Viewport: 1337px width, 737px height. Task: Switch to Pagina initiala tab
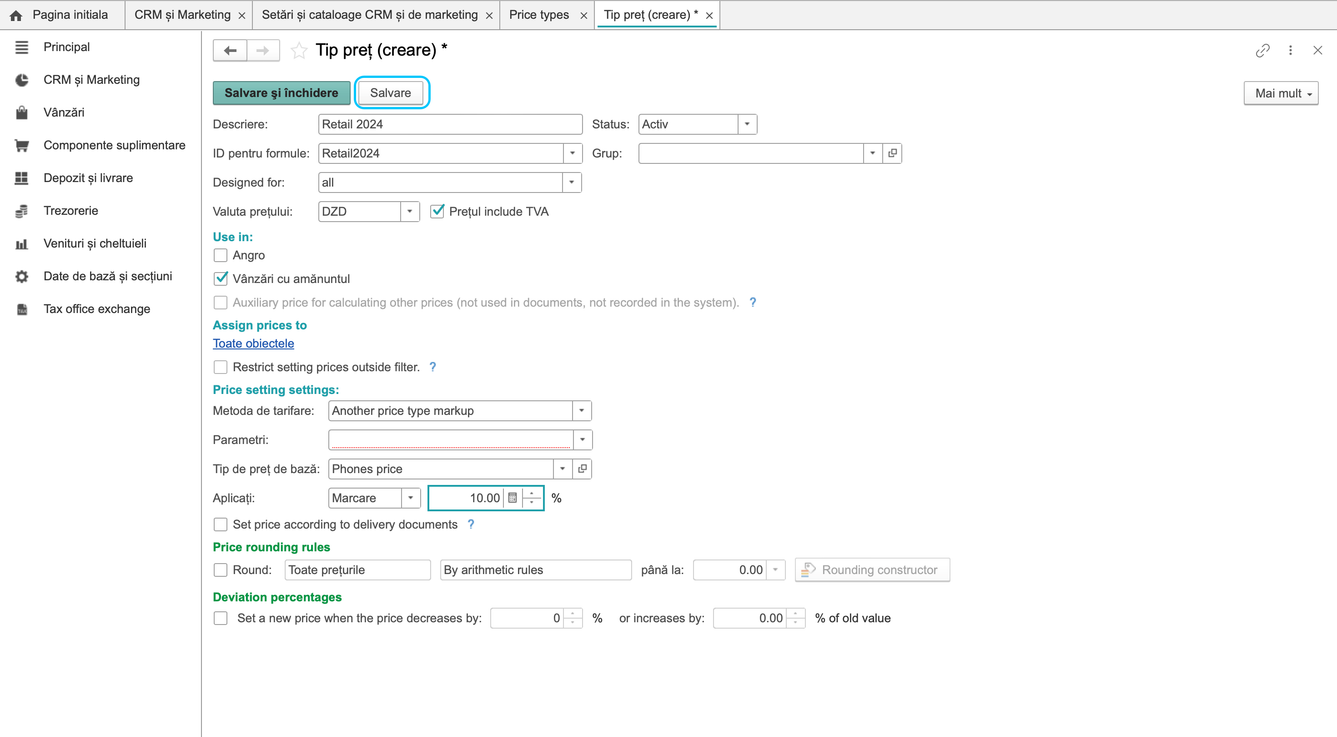coord(61,15)
